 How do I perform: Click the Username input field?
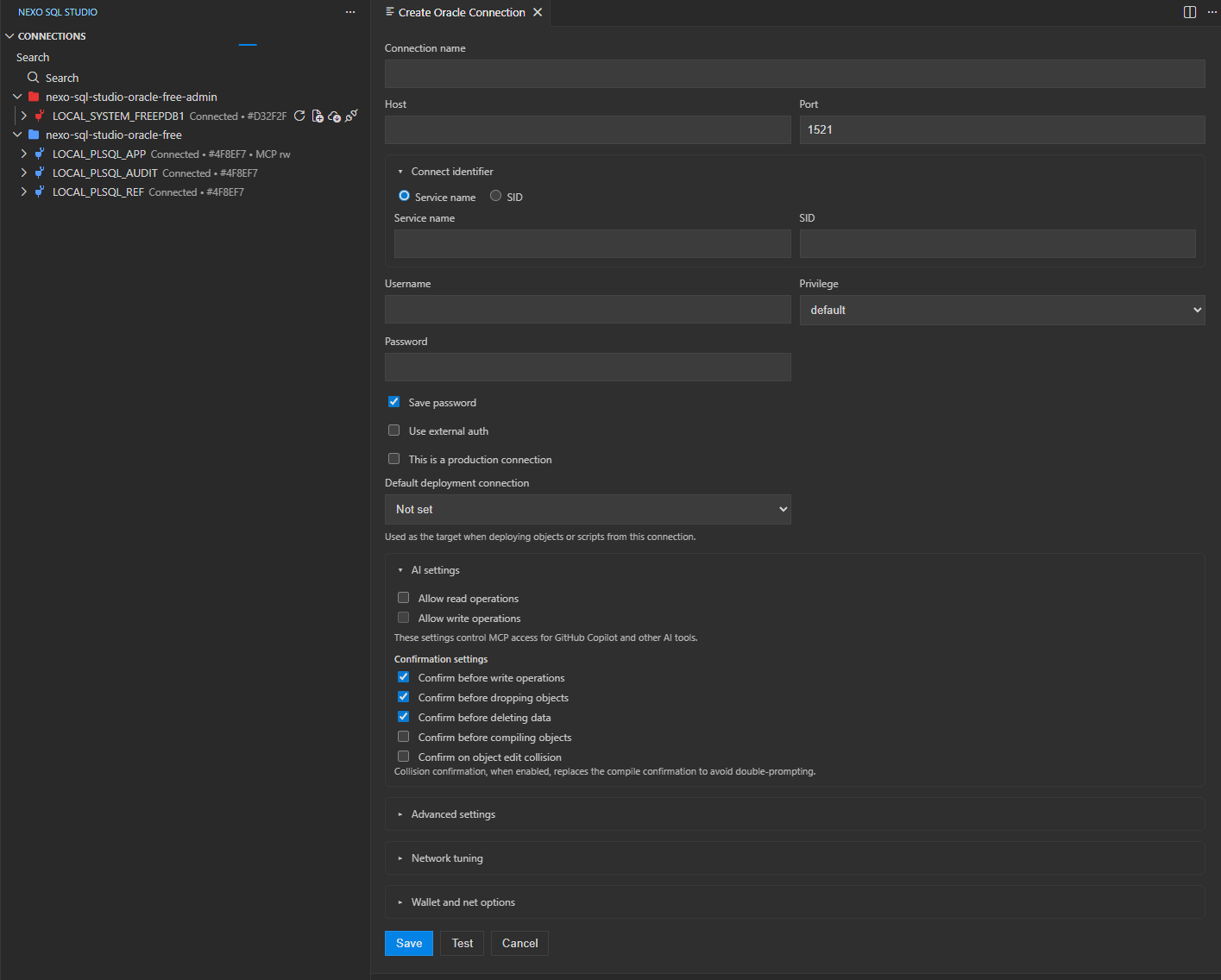click(x=588, y=309)
